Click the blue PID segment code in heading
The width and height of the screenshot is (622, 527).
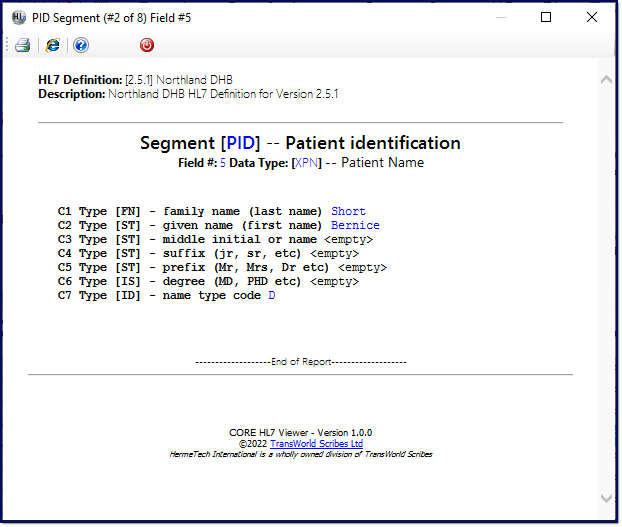coord(240,143)
